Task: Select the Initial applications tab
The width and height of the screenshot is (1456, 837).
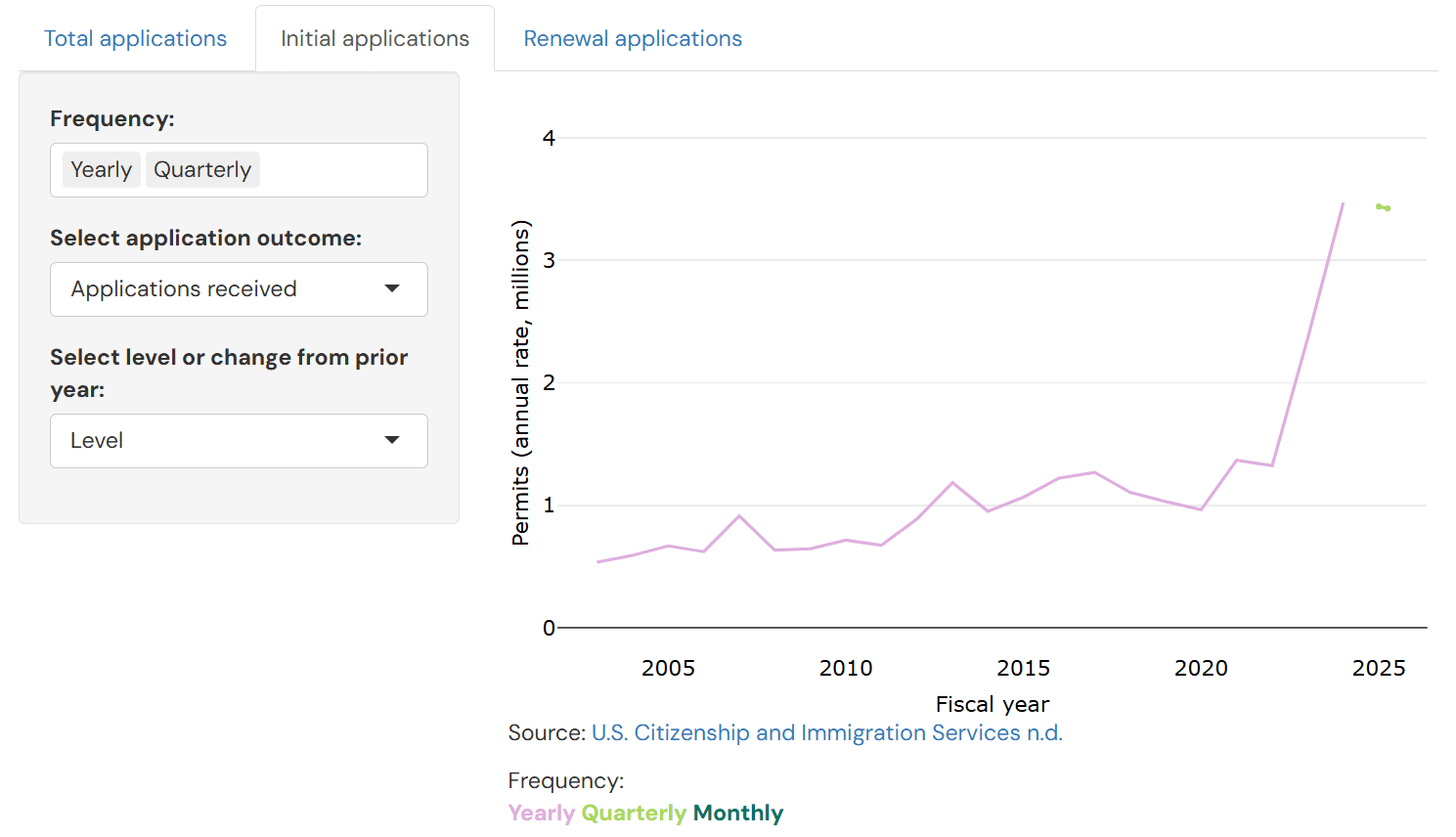Action: pyautogui.click(x=375, y=38)
